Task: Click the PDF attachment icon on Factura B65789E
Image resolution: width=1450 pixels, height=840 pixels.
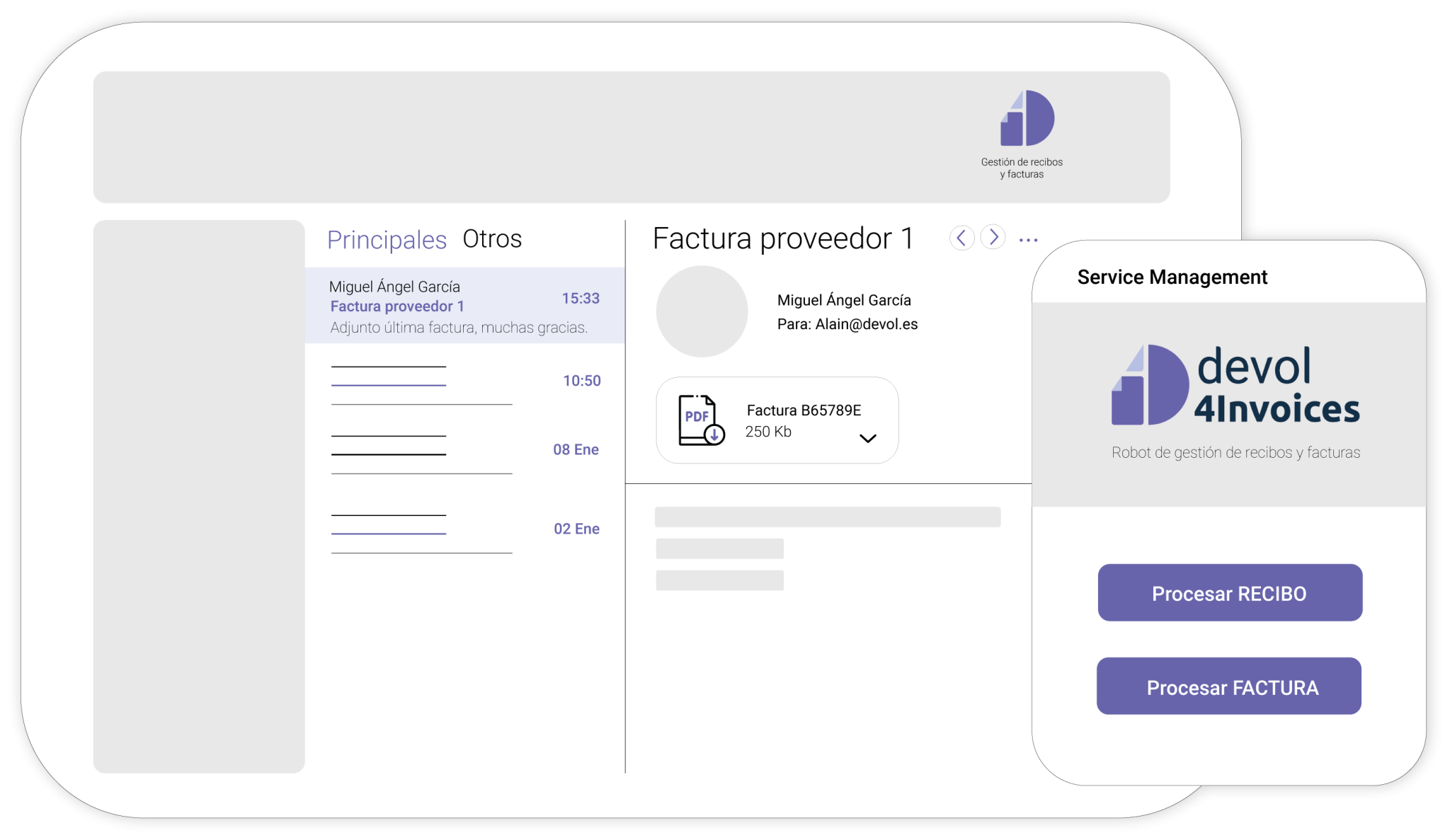Action: pyautogui.click(x=697, y=420)
